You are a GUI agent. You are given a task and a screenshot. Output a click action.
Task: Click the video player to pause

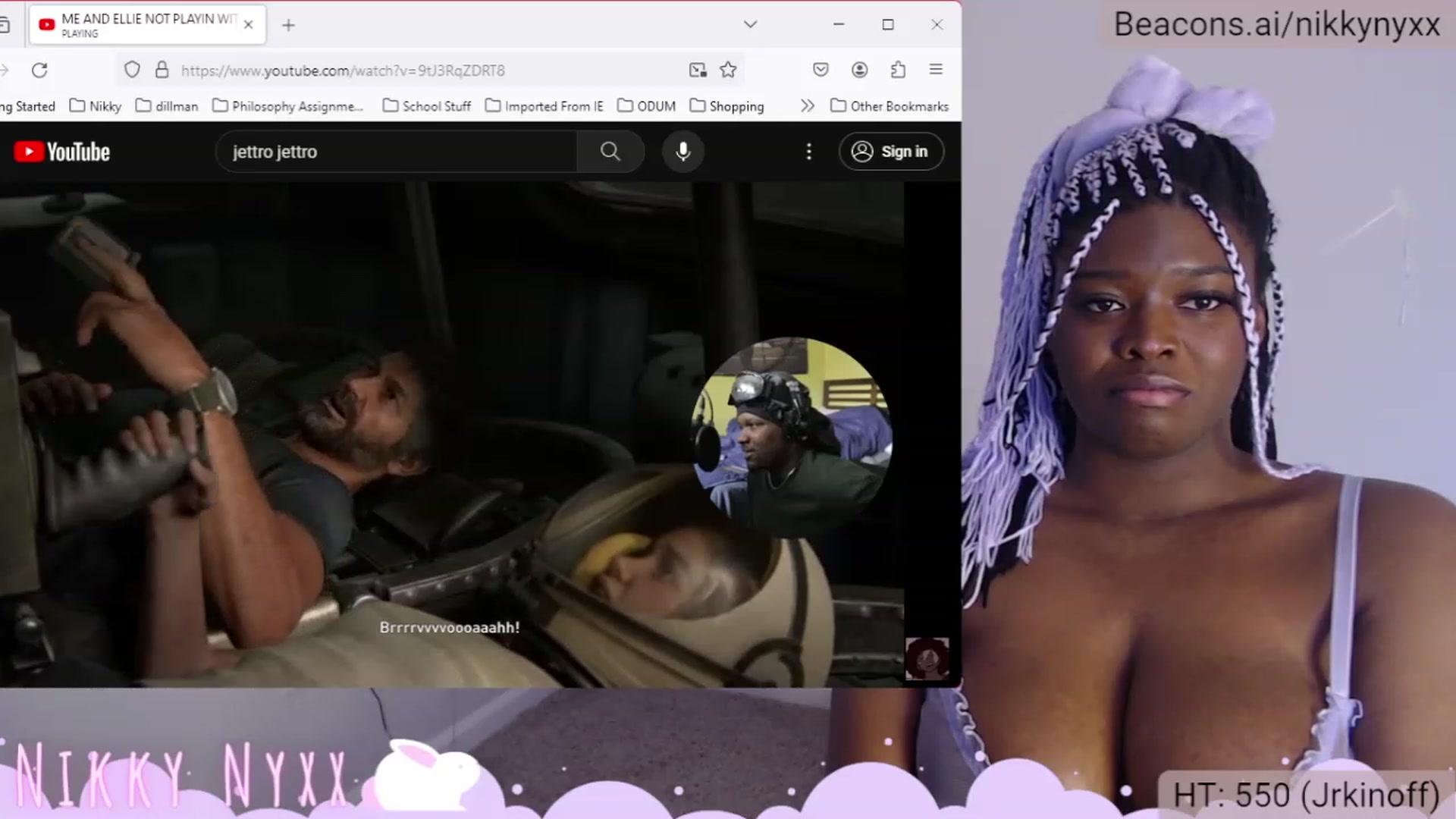452,435
